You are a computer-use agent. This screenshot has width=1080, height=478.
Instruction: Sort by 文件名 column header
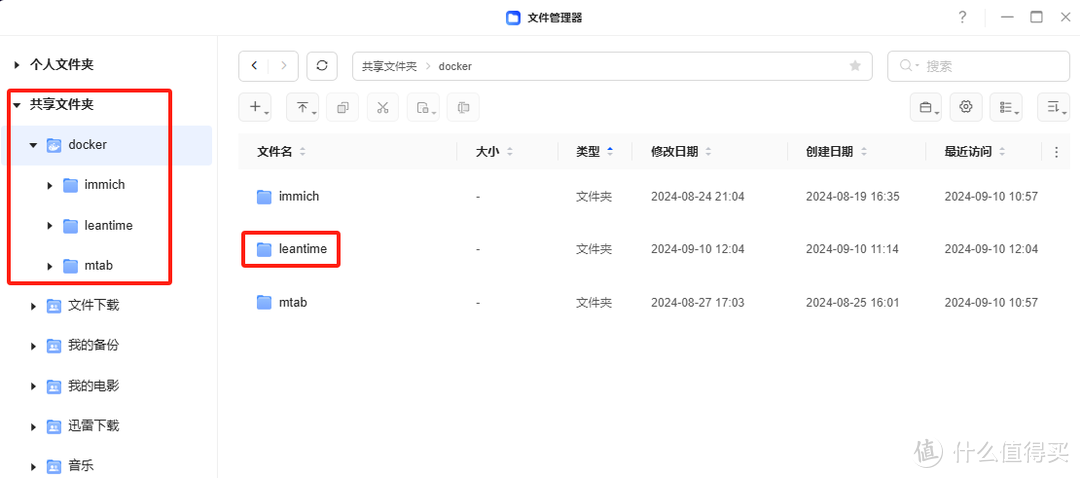275,152
